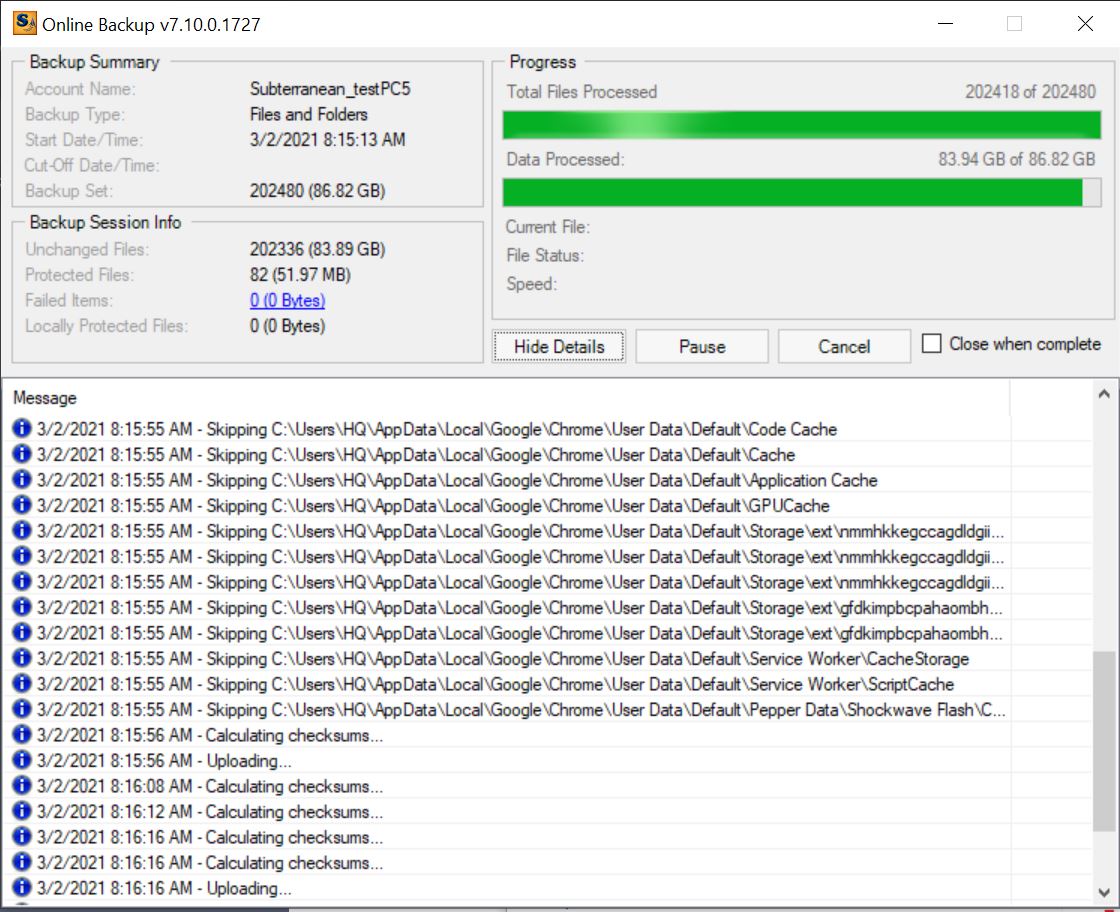Click info icon for 8:16:12 AM checksums message
This screenshot has width=1120, height=912.
click(23, 812)
